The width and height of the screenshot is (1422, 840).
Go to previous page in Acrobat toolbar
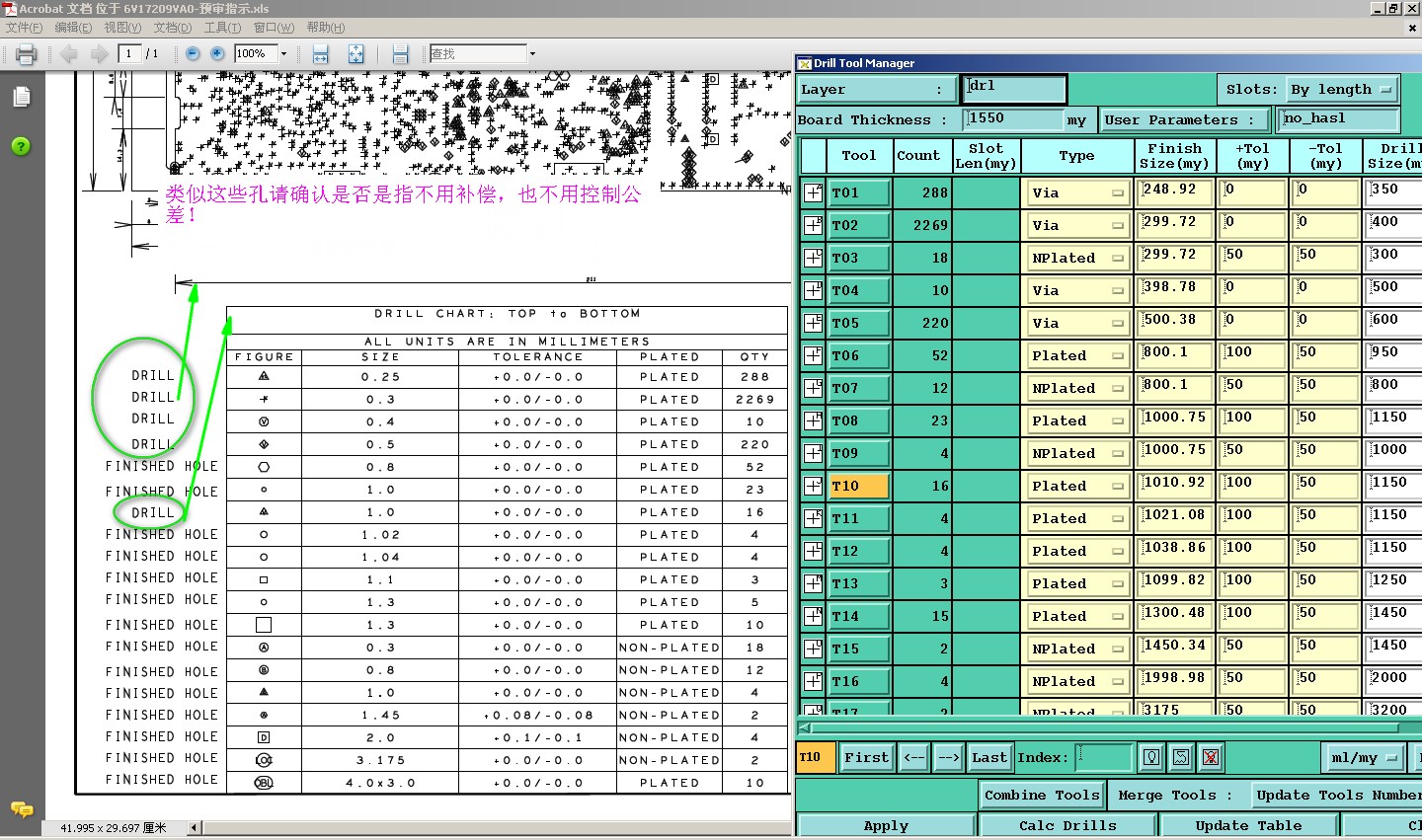(68, 54)
